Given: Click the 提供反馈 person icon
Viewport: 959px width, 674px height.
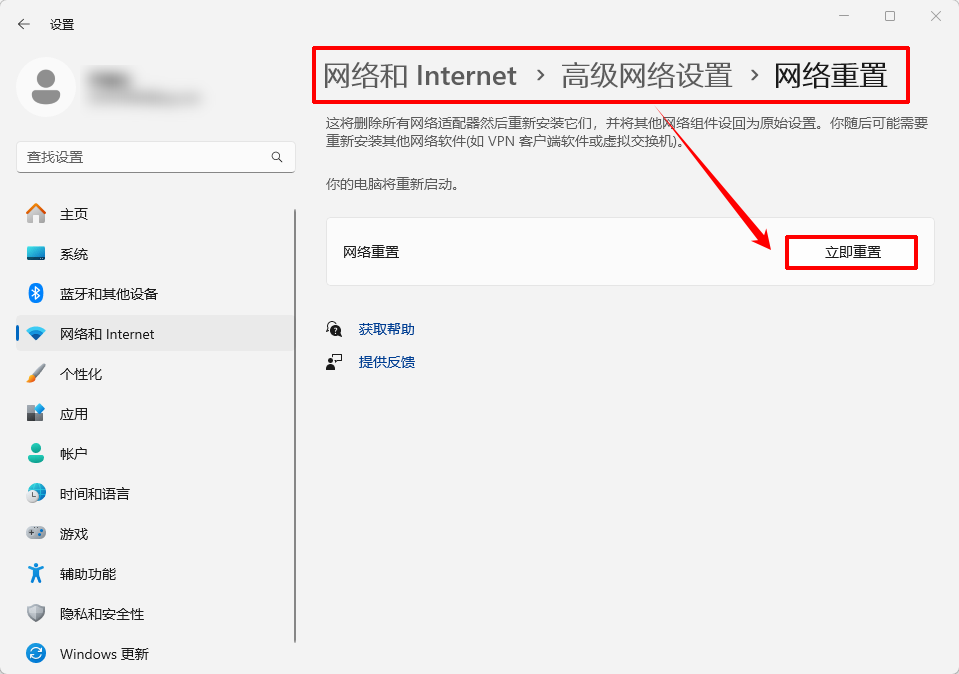Looking at the screenshot, I should tap(334, 362).
